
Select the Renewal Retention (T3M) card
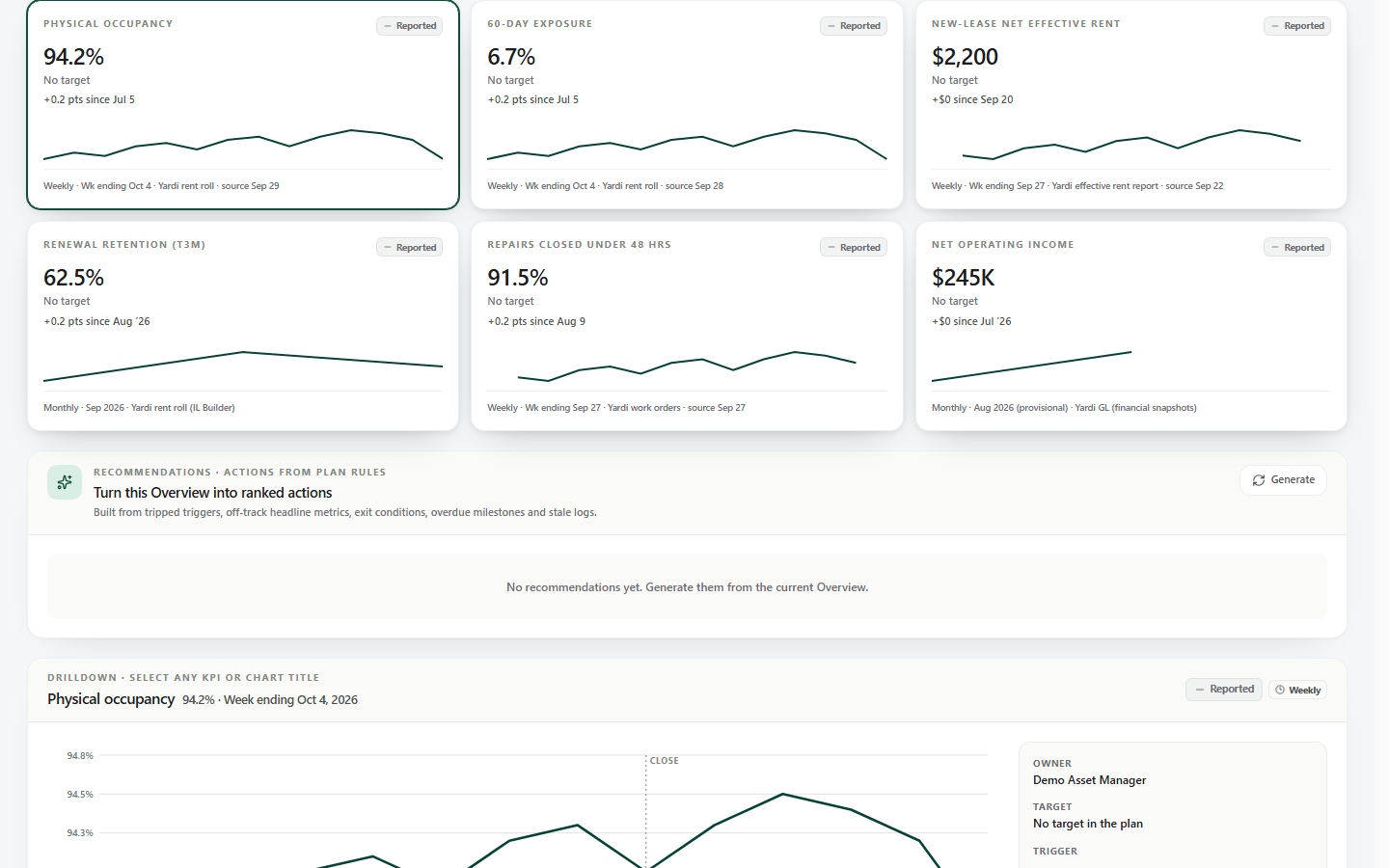click(243, 326)
